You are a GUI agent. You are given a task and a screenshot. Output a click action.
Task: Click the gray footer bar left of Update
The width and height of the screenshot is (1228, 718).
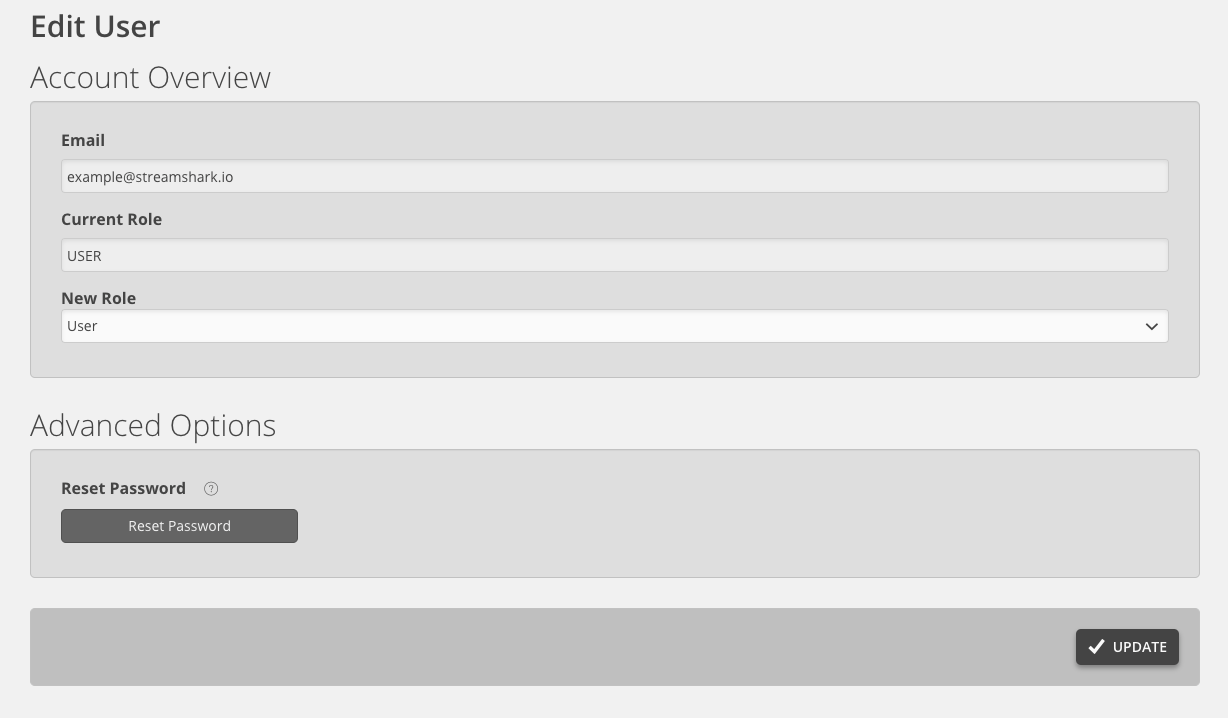click(x=550, y=647)
